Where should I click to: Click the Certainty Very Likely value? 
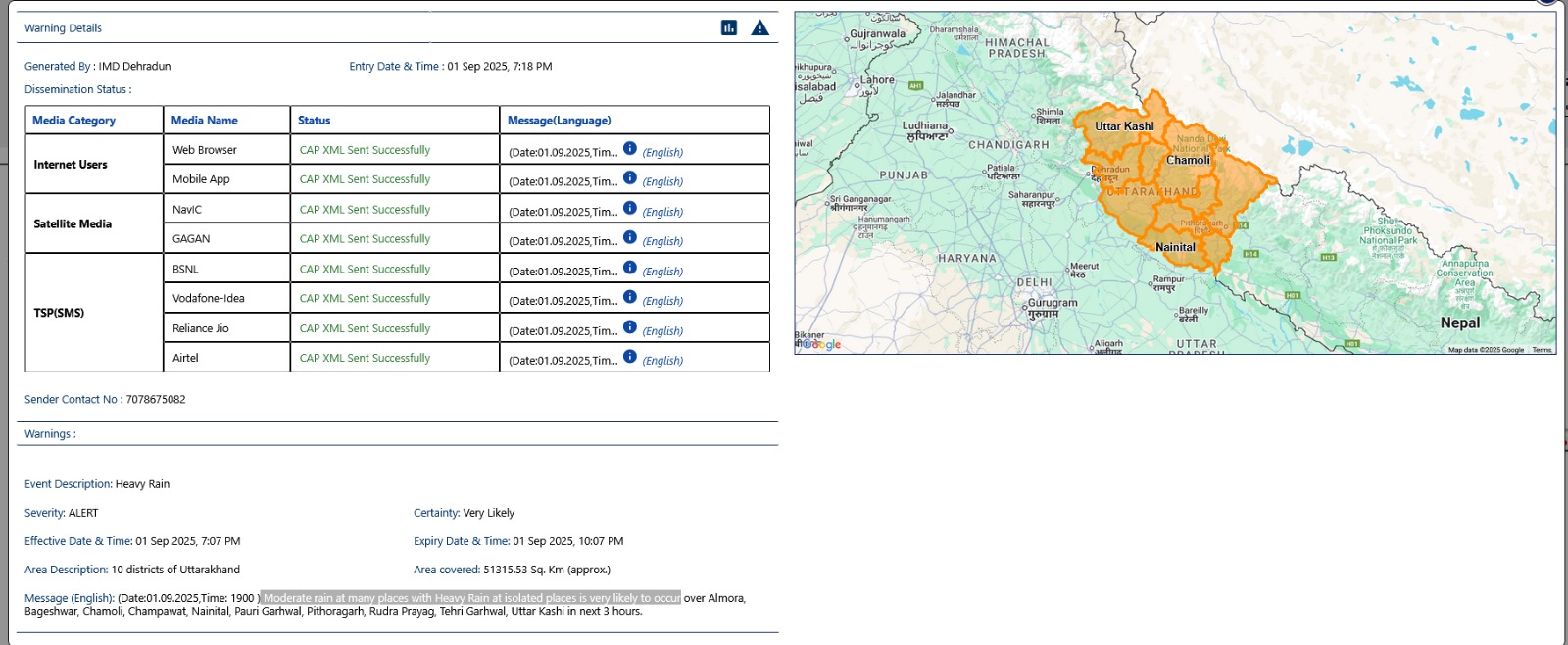click(x=489, y=513)
